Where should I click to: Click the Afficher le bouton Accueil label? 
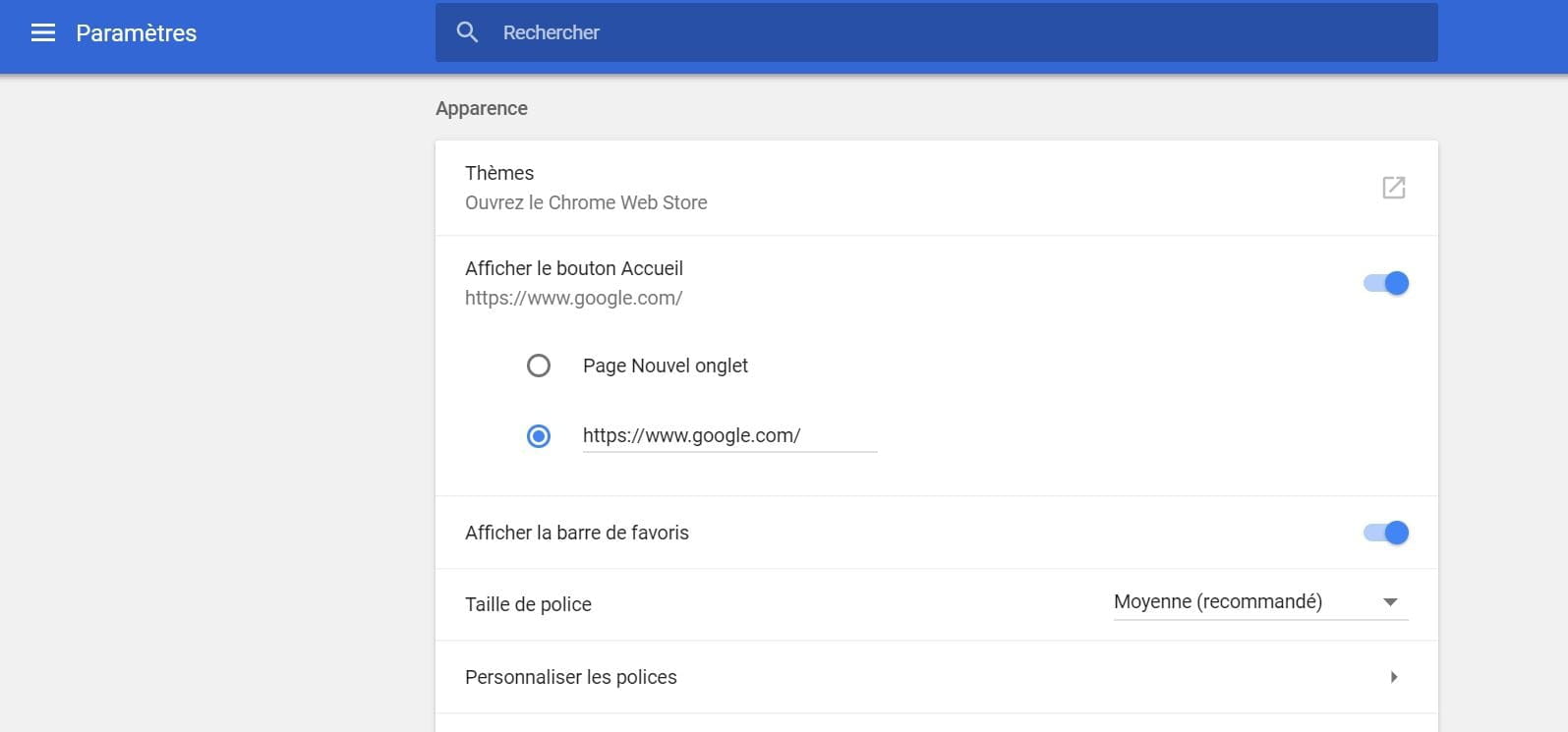(574, 268)
